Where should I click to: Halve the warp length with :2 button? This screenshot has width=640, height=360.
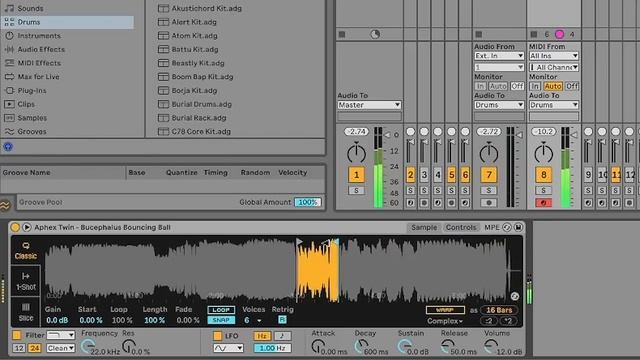(489, 321)
